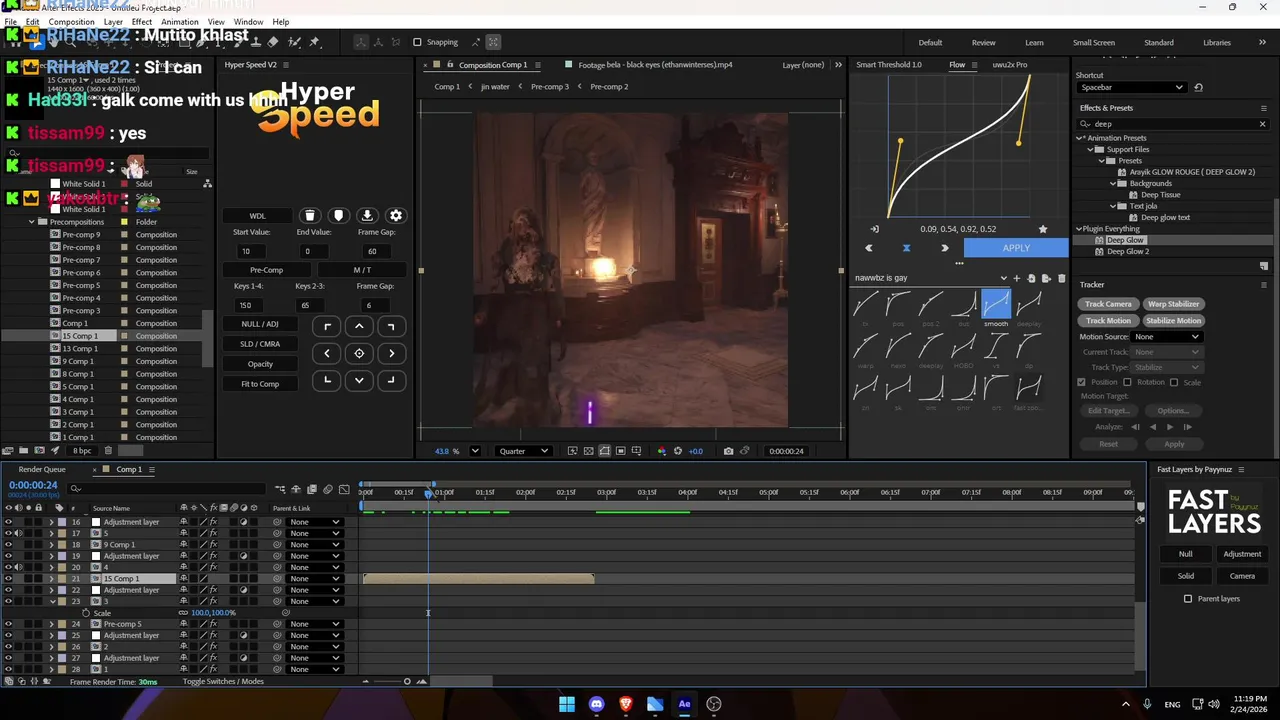The width and height of the screenshot is (1280, 720).
Task: Enable the Scale checkbox in Tracker
Action: click(1173, 382)
